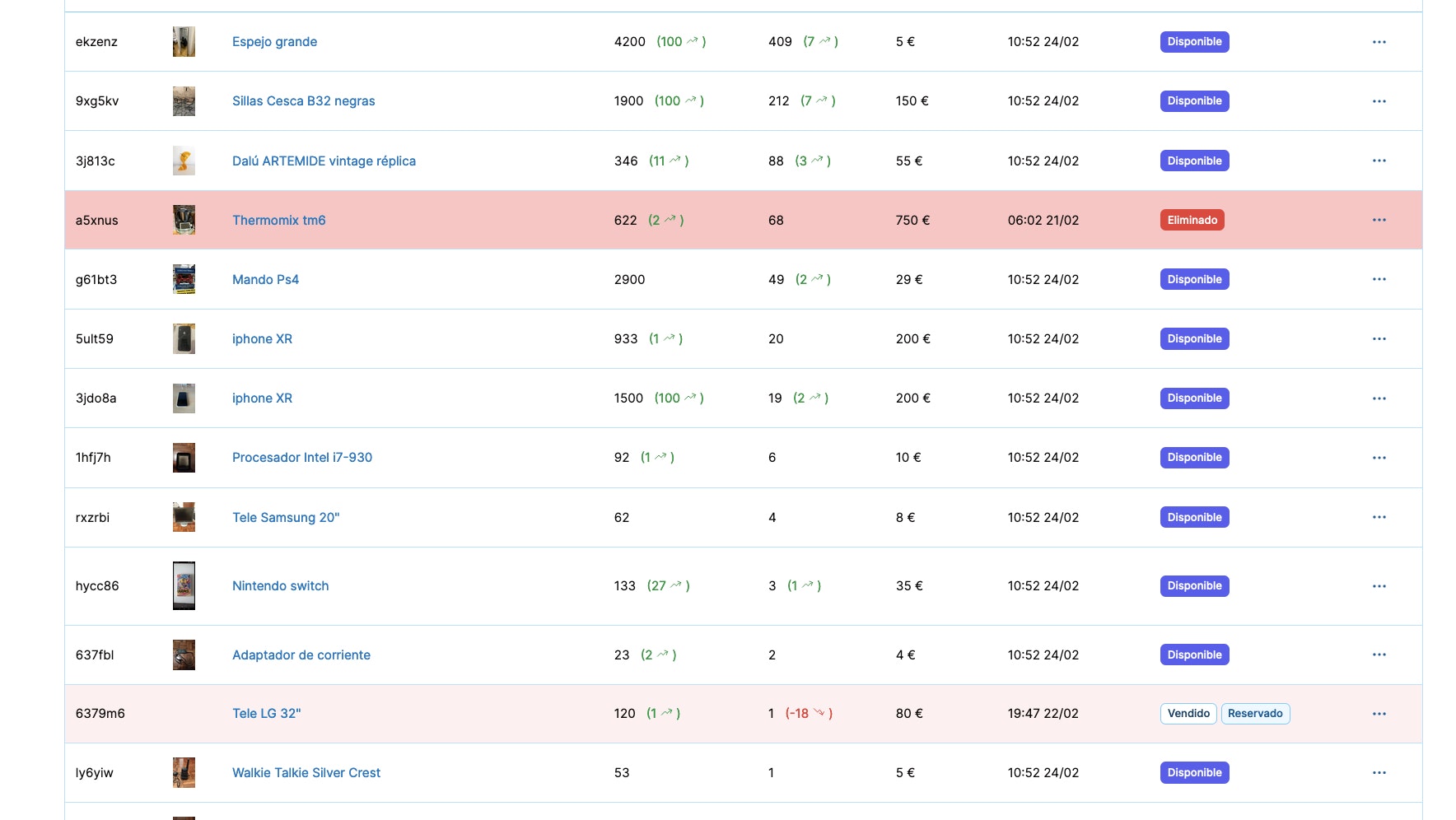
Task: Click the Vendido badge on Tele LG row
Action: pos(1188,714)
